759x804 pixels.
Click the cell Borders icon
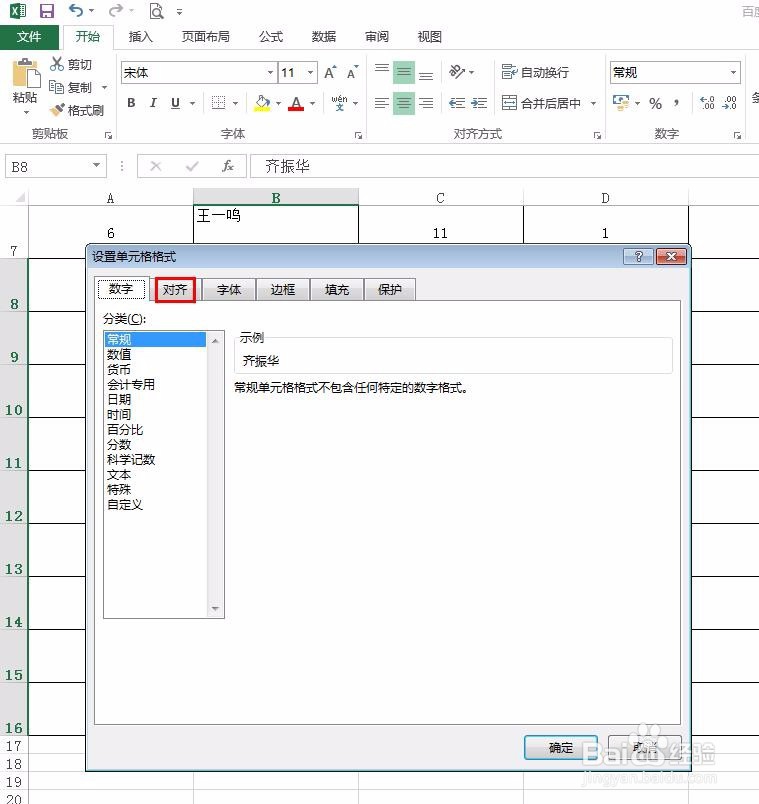(x=218, y=103)
